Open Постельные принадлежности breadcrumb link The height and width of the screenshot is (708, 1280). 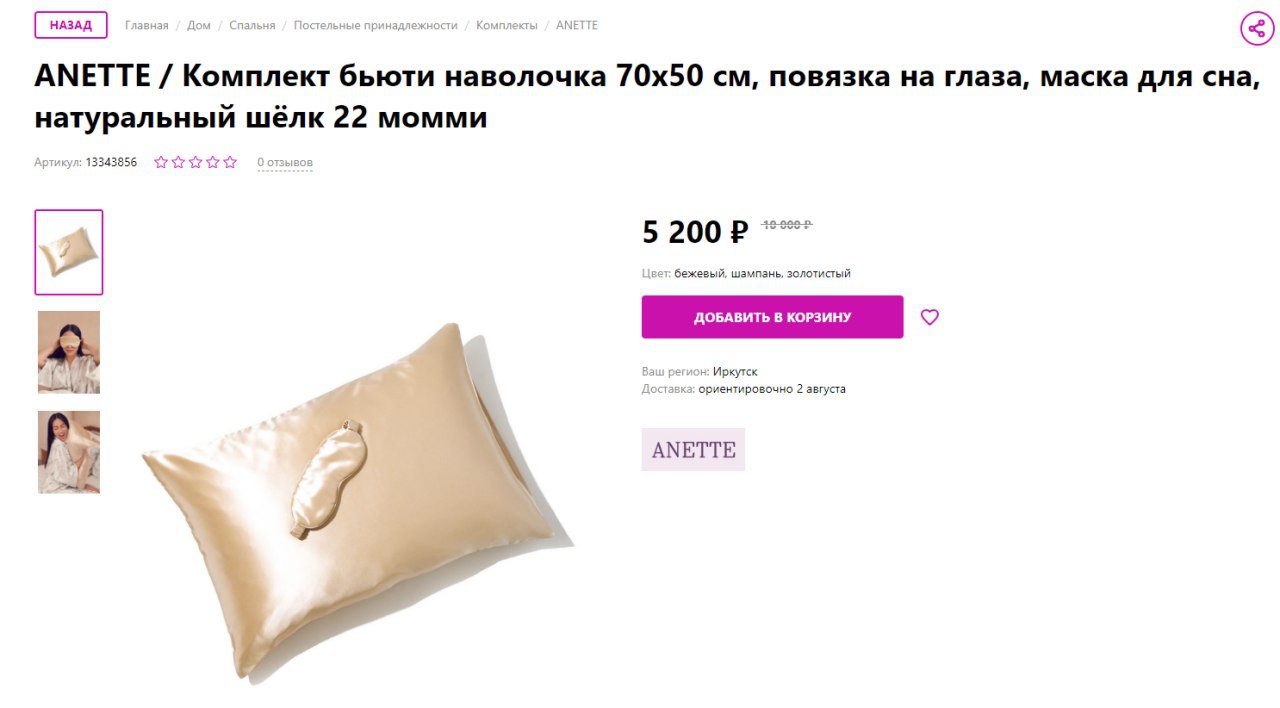(376, 25)
